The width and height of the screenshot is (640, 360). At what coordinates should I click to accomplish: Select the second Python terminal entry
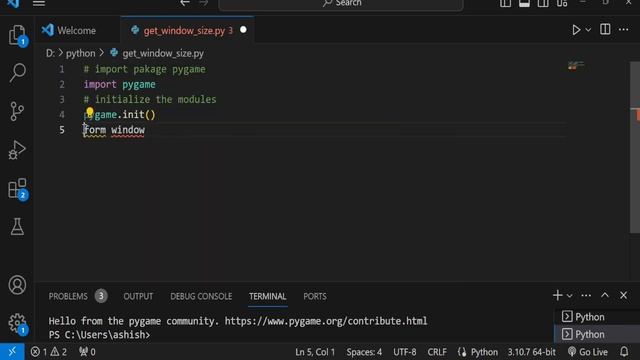(x=597, y=334)
